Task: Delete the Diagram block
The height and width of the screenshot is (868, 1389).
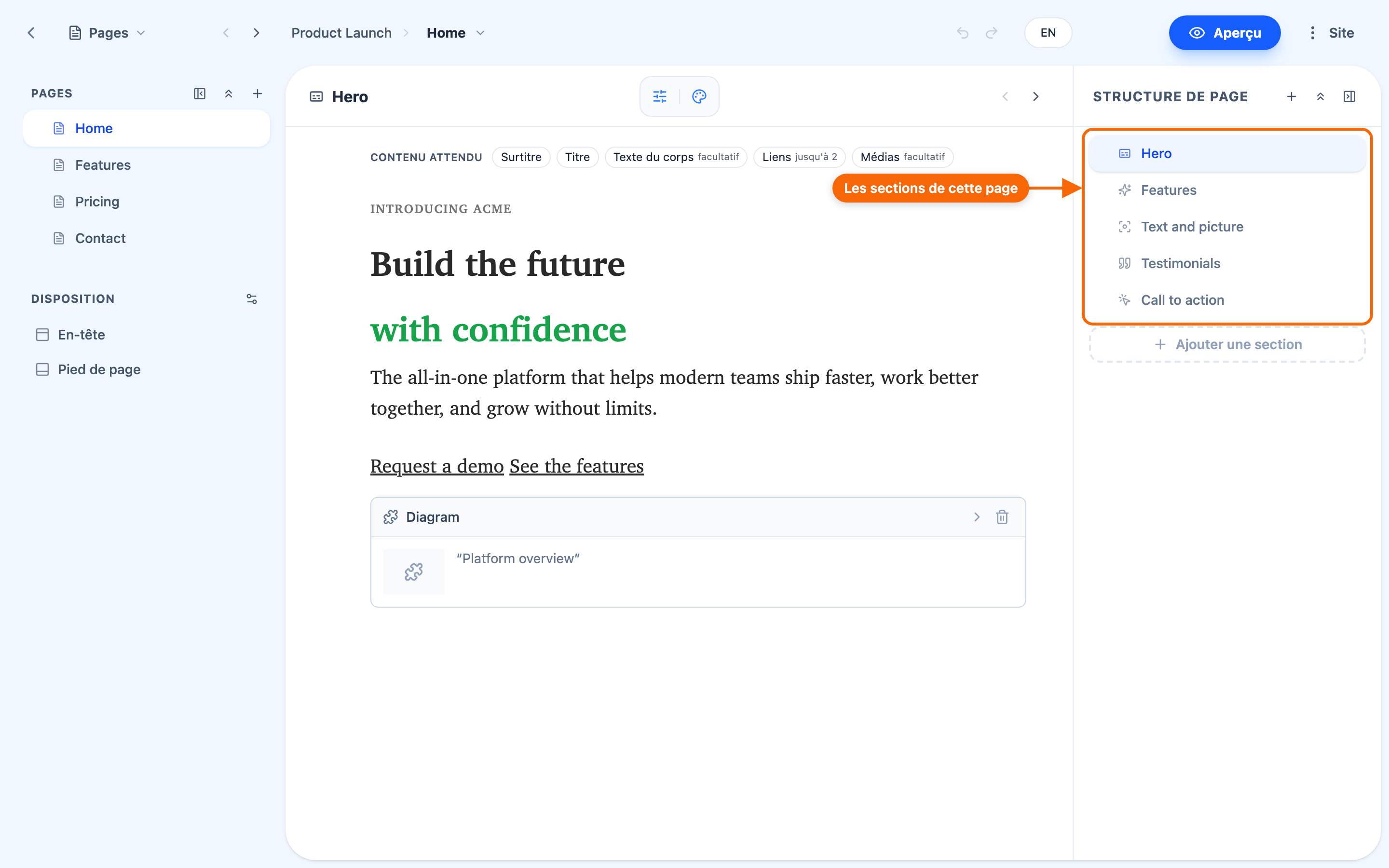Action: point(1002,516)
